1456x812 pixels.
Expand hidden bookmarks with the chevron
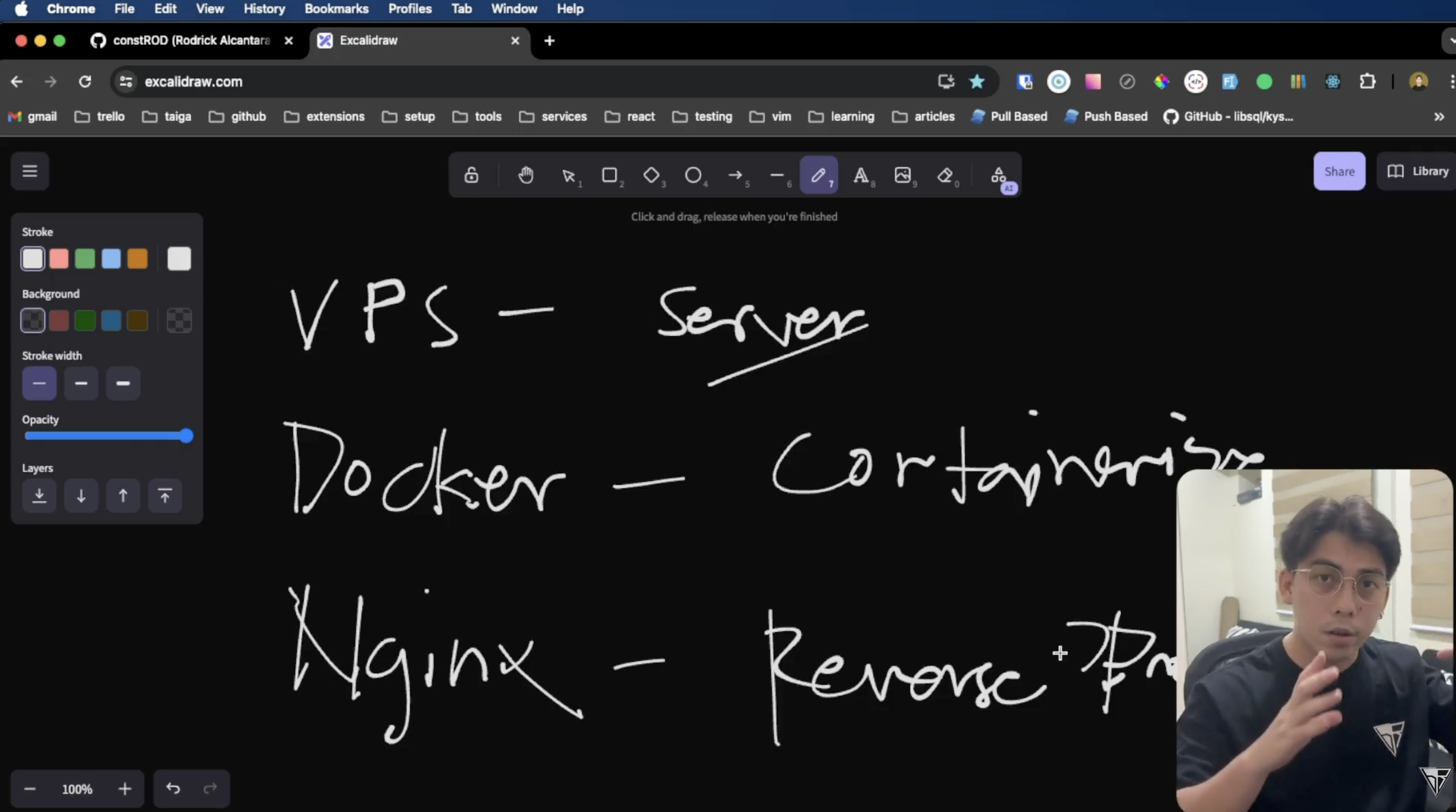1437,116
